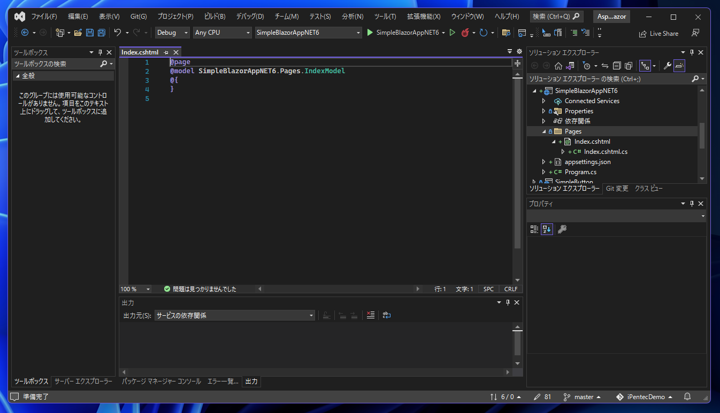Open the デバッグ(D) menu
The width and height of the screenshot is (720, 413).
[x=250, y=17]
